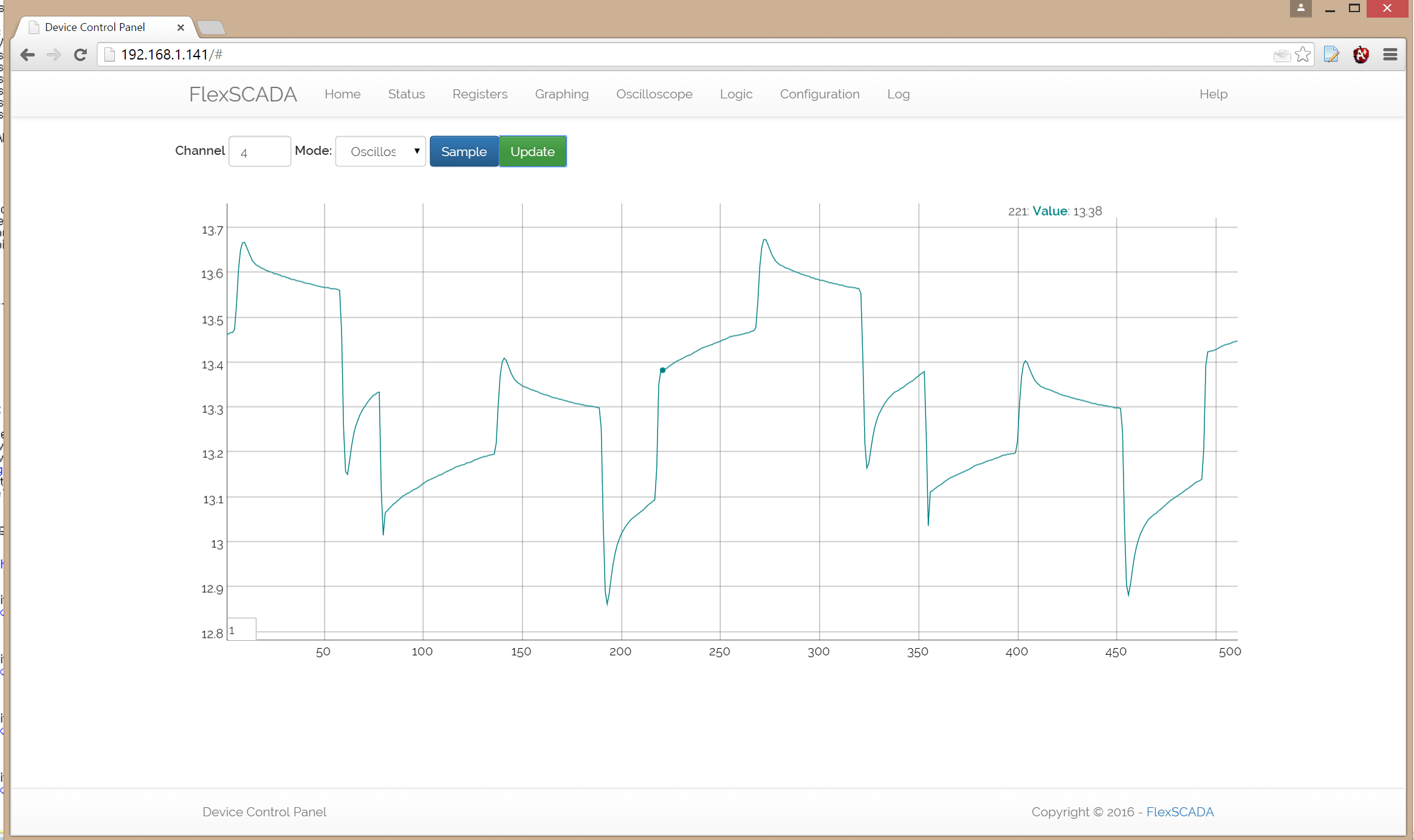Click the green Update button

pyautogui.click(x=532, y=151)
